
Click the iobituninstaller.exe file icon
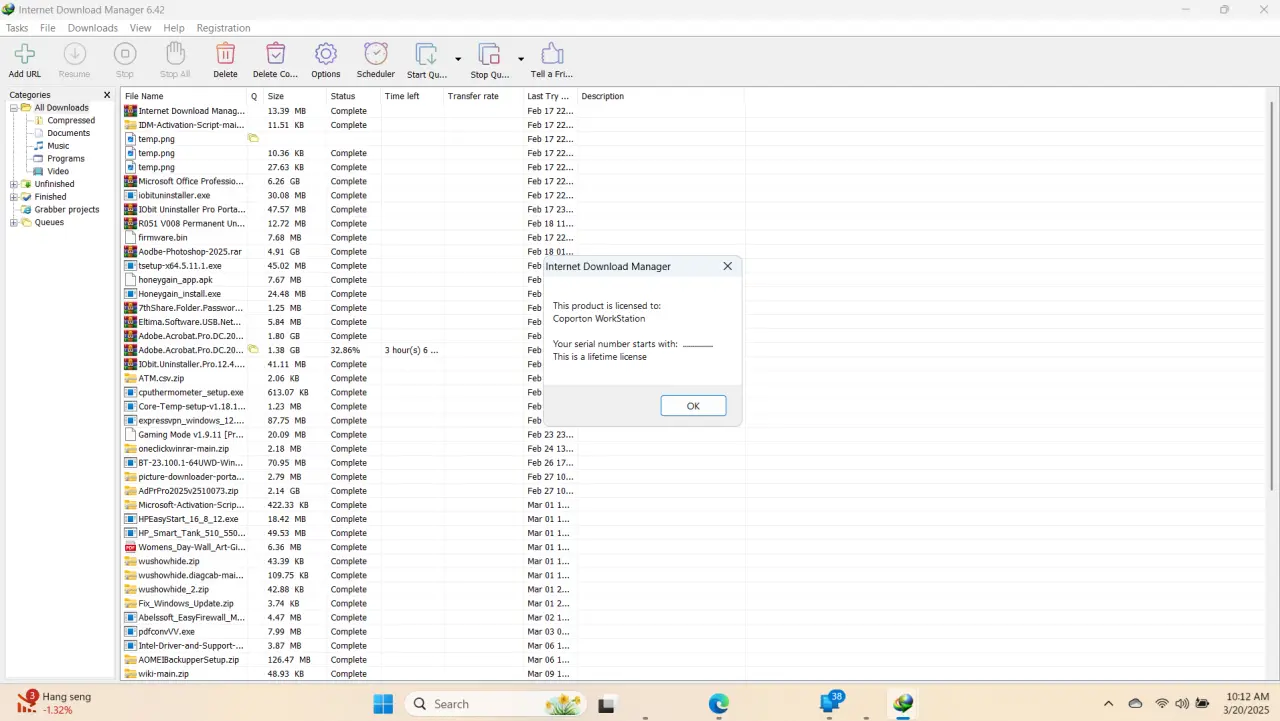point(130,195)
